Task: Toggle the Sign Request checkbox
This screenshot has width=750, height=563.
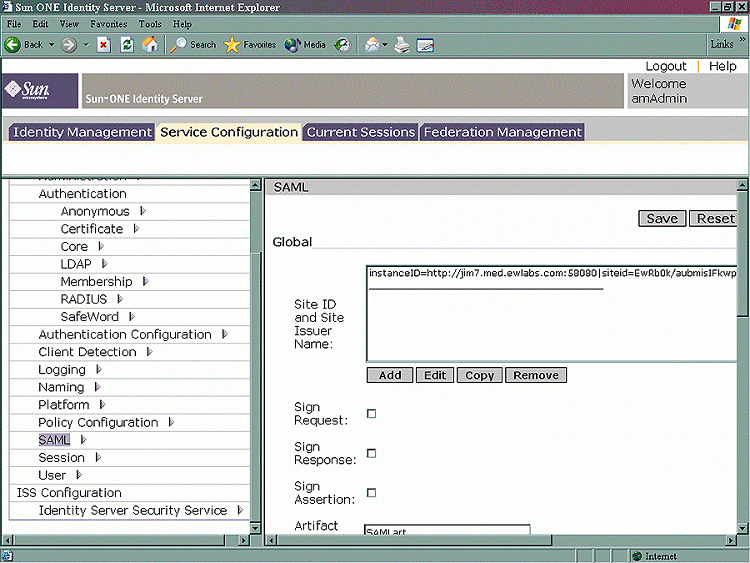Action: [371, 414]
